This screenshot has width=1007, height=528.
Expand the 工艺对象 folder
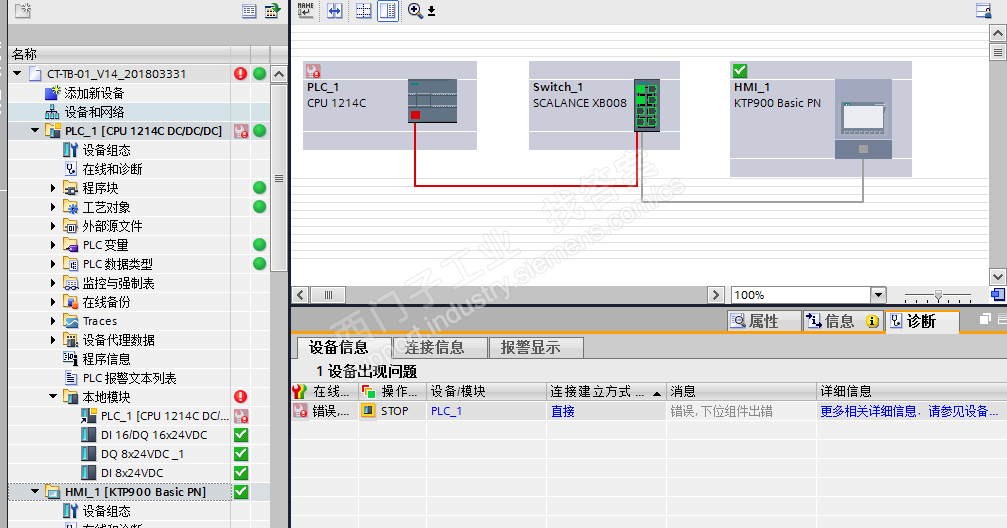point(53,207)
